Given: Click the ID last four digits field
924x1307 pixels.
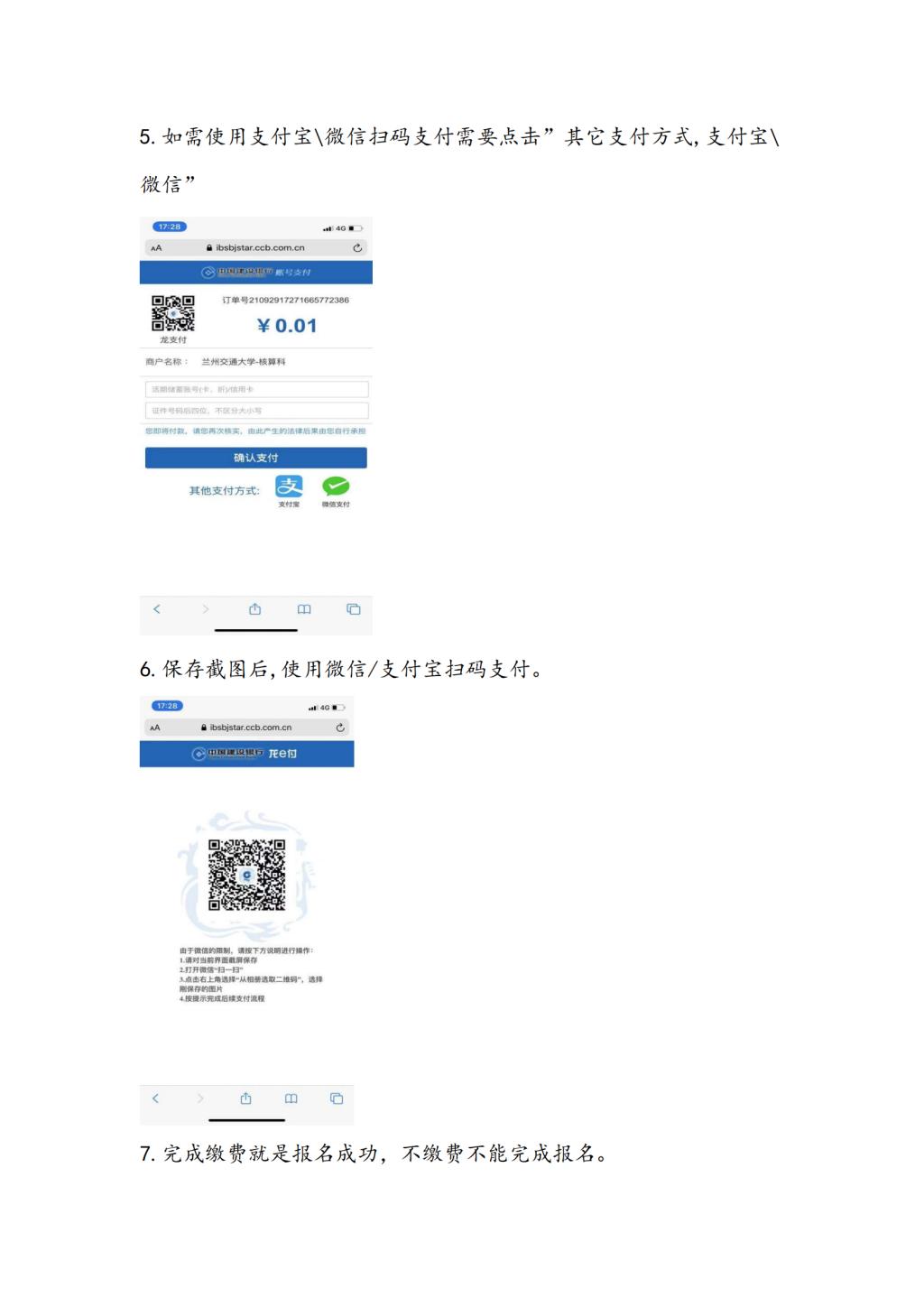Looking at the screenshot, I should click(x=257, y=410).
